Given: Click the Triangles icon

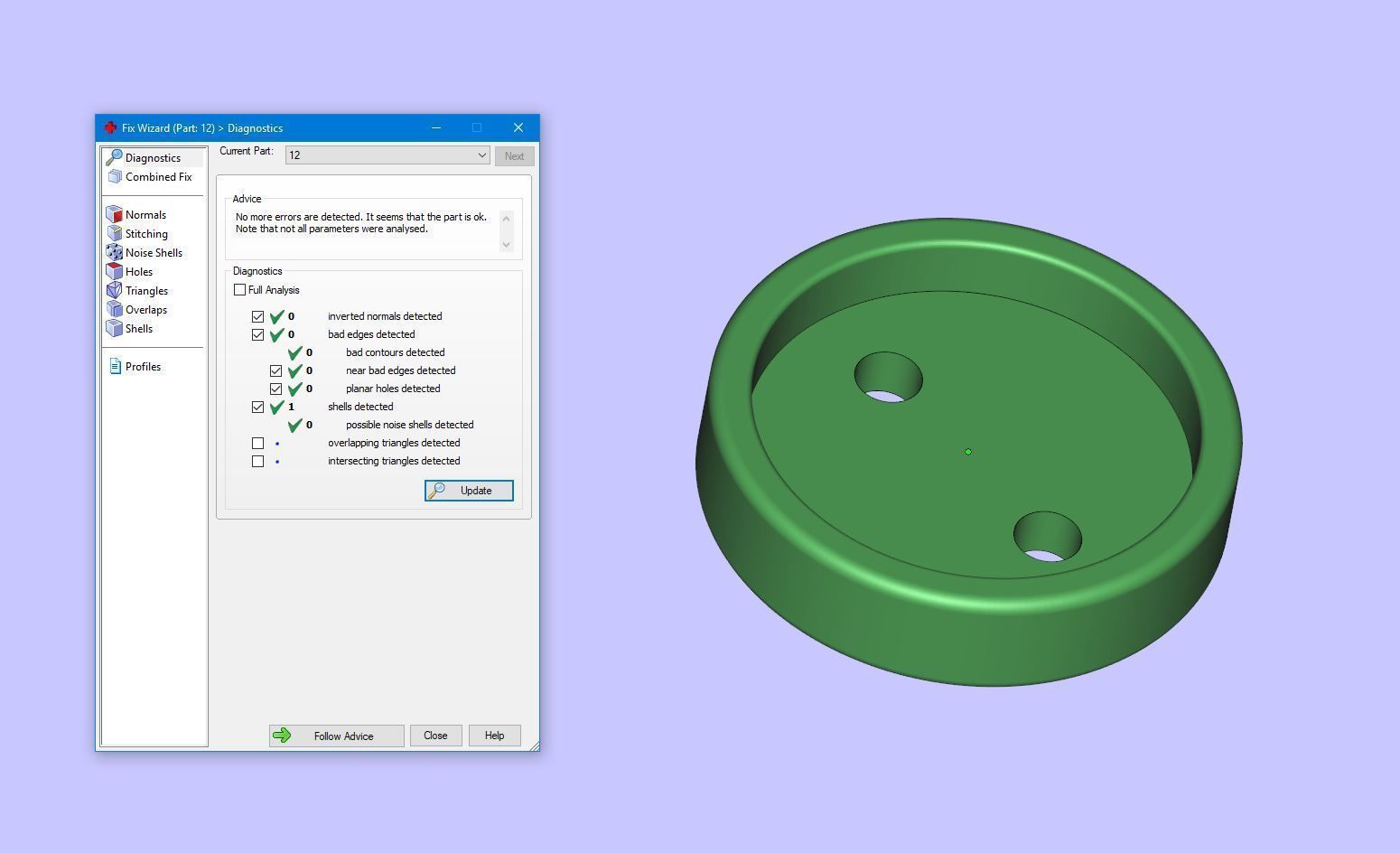Looking at the screenshot, I should pyautogui.click(x=114, y=291).
